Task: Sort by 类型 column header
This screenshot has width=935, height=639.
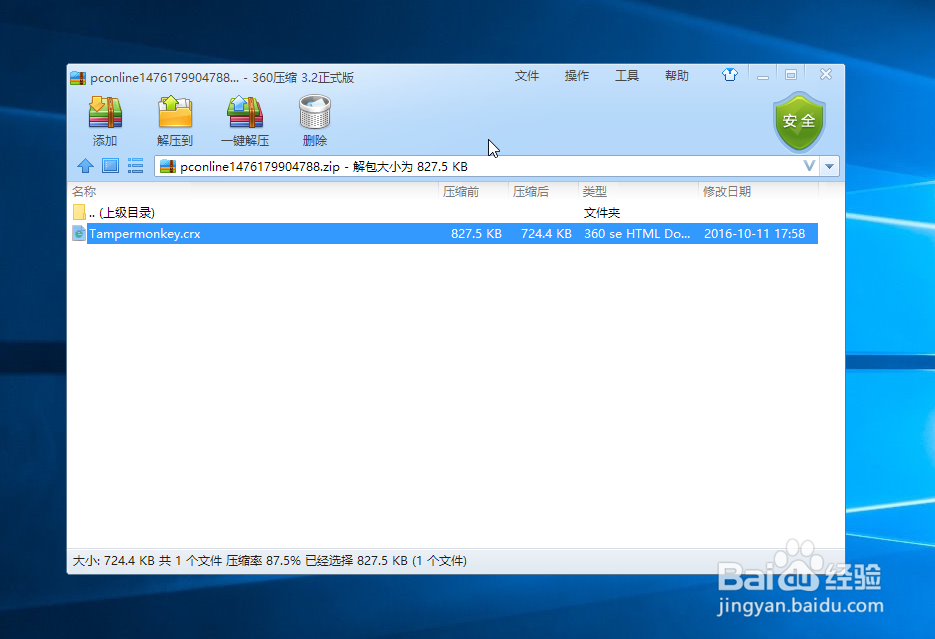Action: pyautogui.click(x=639, y=191)
